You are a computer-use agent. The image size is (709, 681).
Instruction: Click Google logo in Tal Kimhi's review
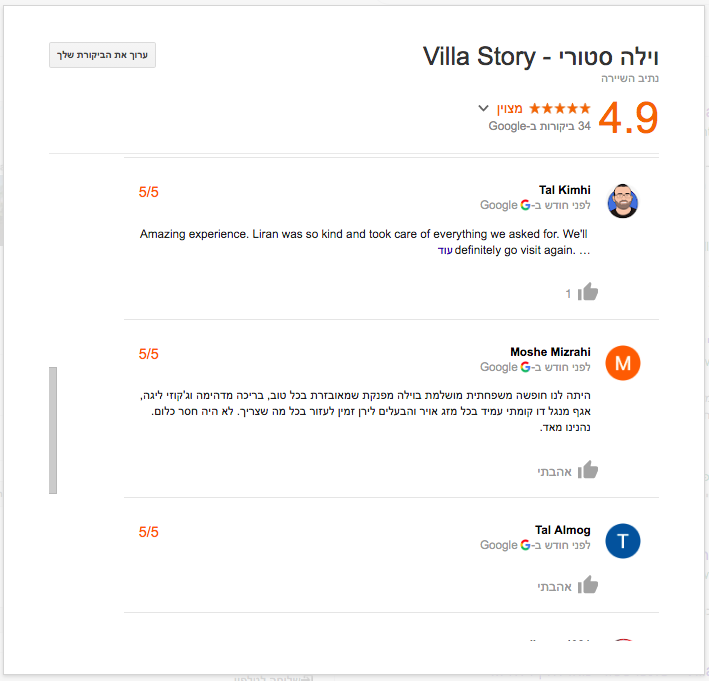[x=525, y=205]
